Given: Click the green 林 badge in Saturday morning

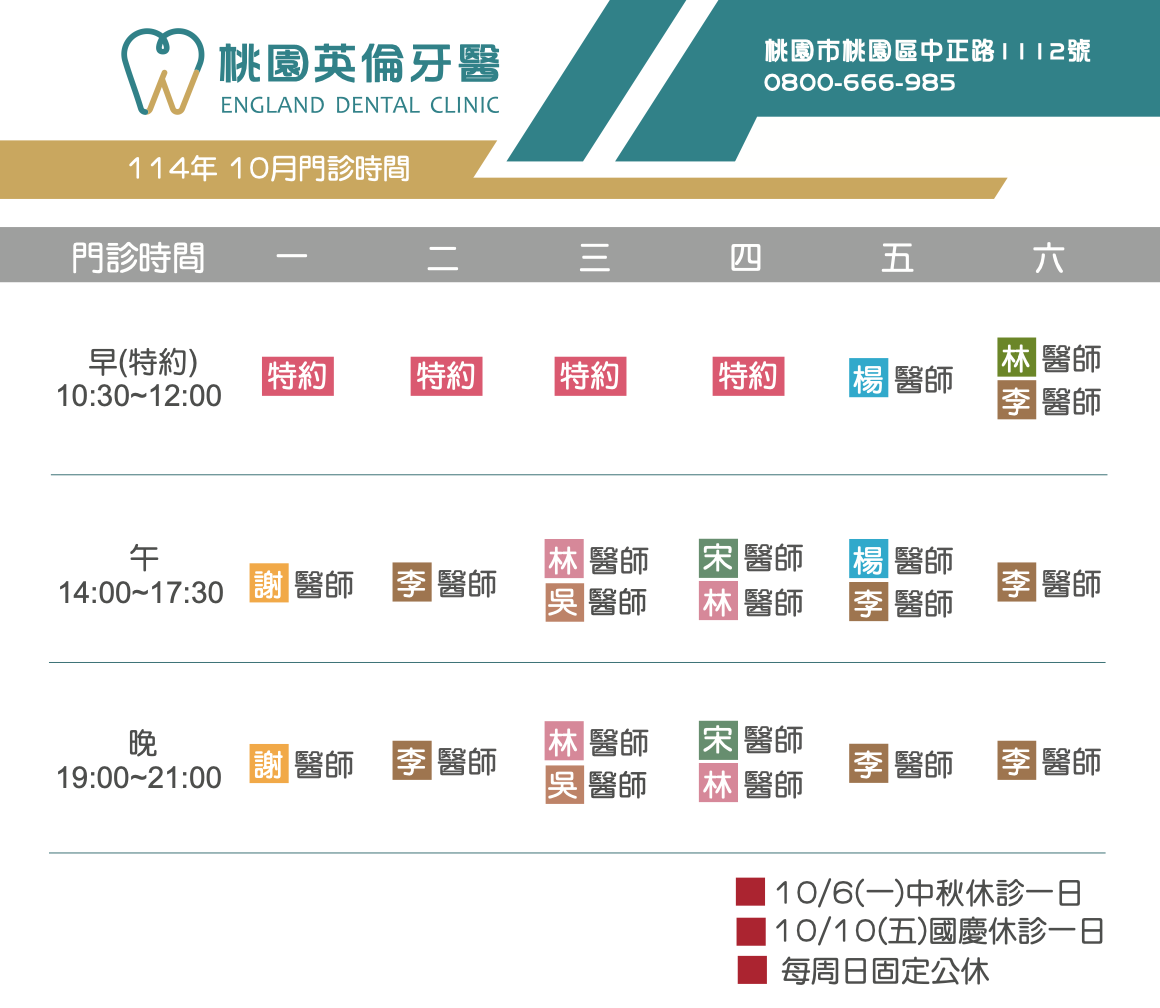Looking at the screenshot, I should [x=1016, y=357].
